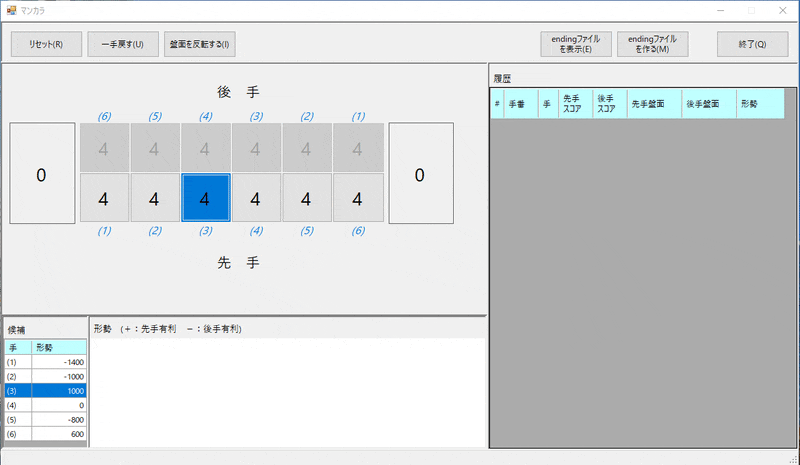Click 後手 greyed pit (3) in top row
Screen dimensions: 800x465
click(x=256, y=148)
